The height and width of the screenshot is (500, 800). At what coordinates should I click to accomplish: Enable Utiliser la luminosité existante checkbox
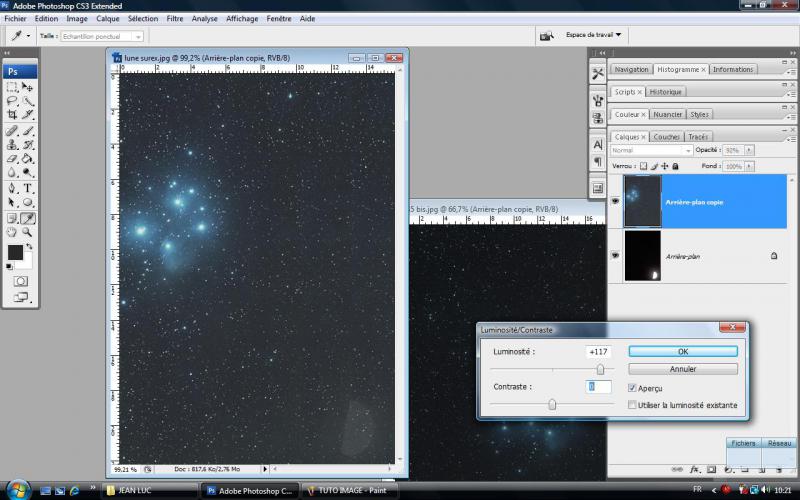[x=632, y=405]
